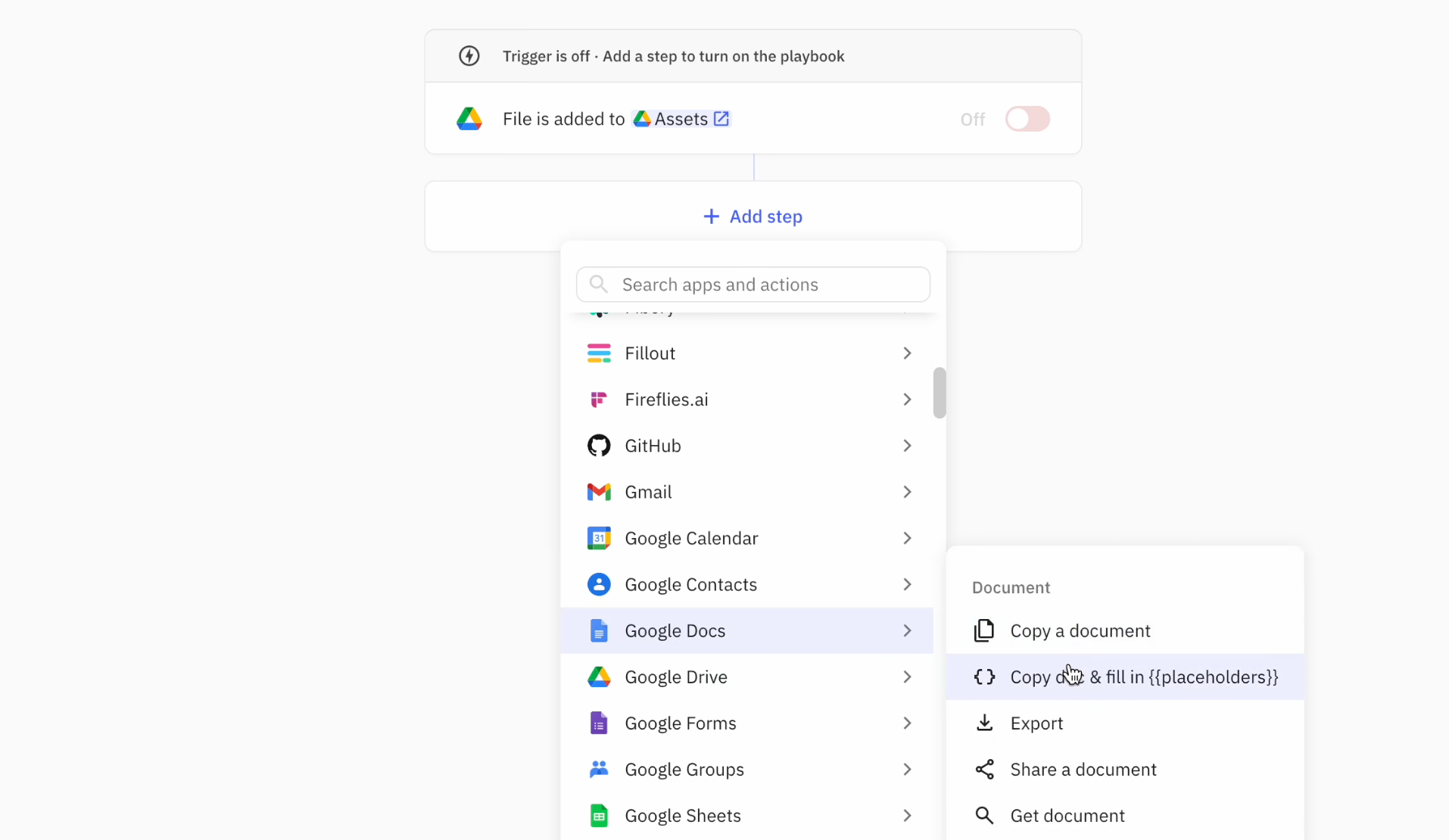Click the Google Drive icon in app list

pos(599,677)
